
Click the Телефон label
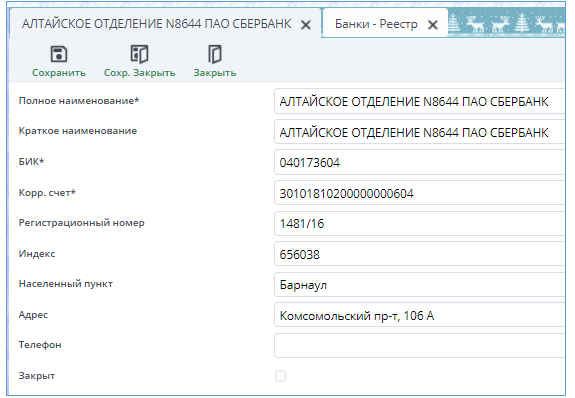[40, 345]
